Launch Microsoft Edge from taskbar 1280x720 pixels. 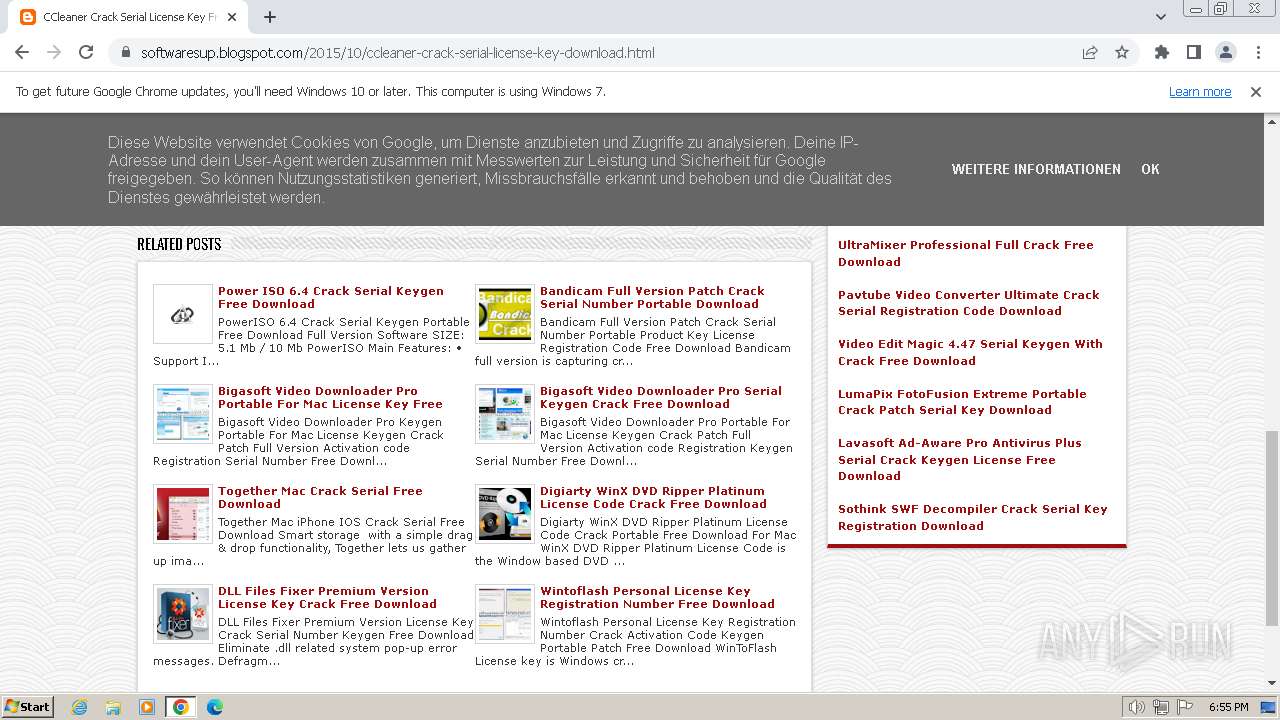coord(215,707)
